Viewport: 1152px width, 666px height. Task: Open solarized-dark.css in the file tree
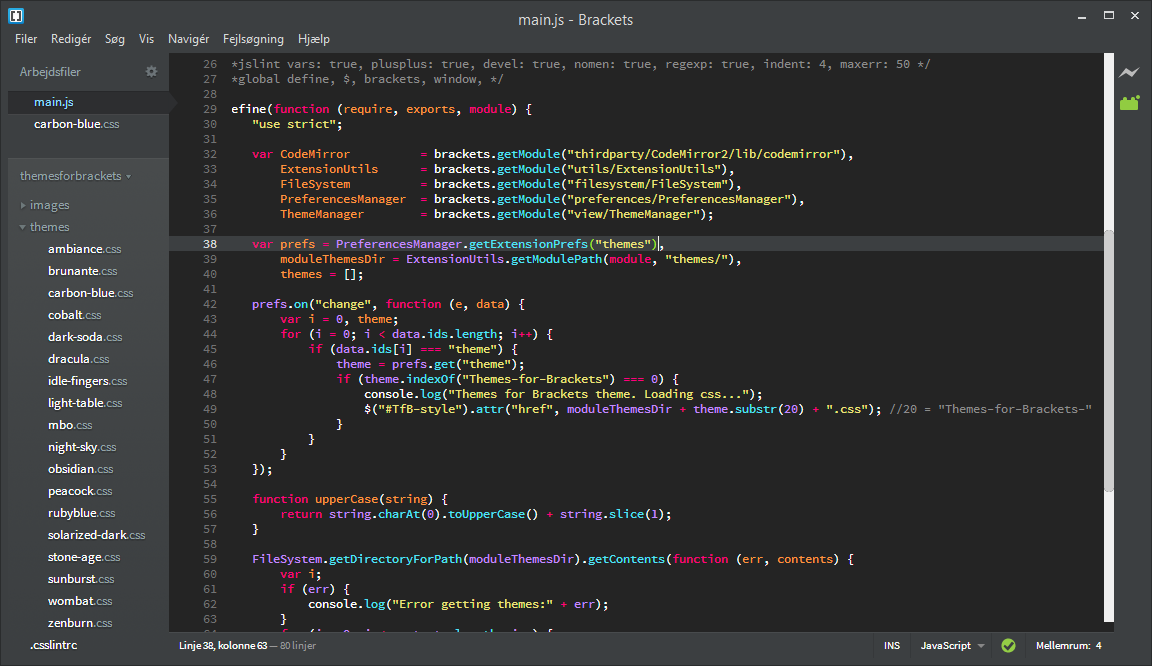click(96, 535)
